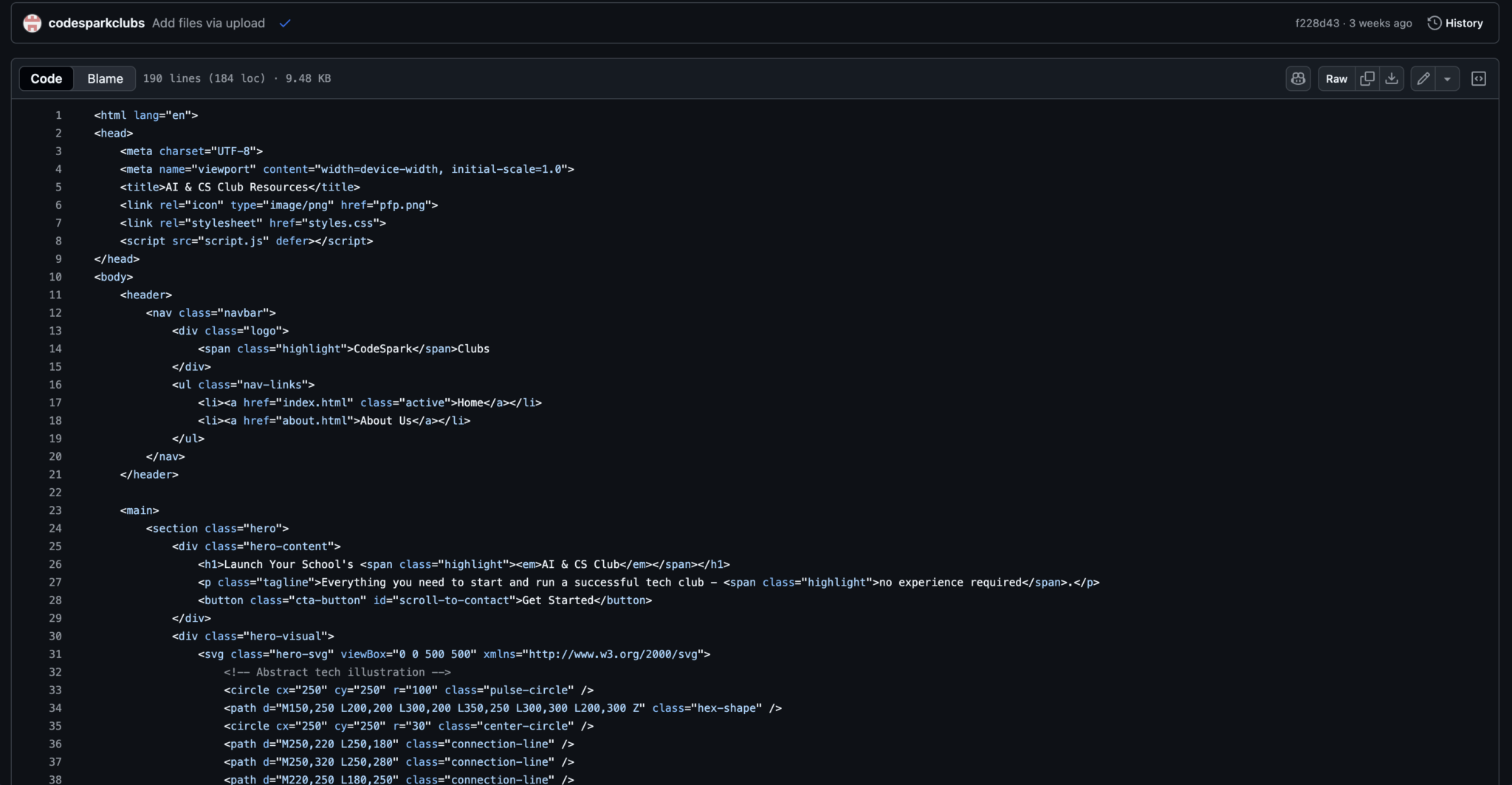Switch to the Code view tab
1512x785 pixels.
coord(47,79)
